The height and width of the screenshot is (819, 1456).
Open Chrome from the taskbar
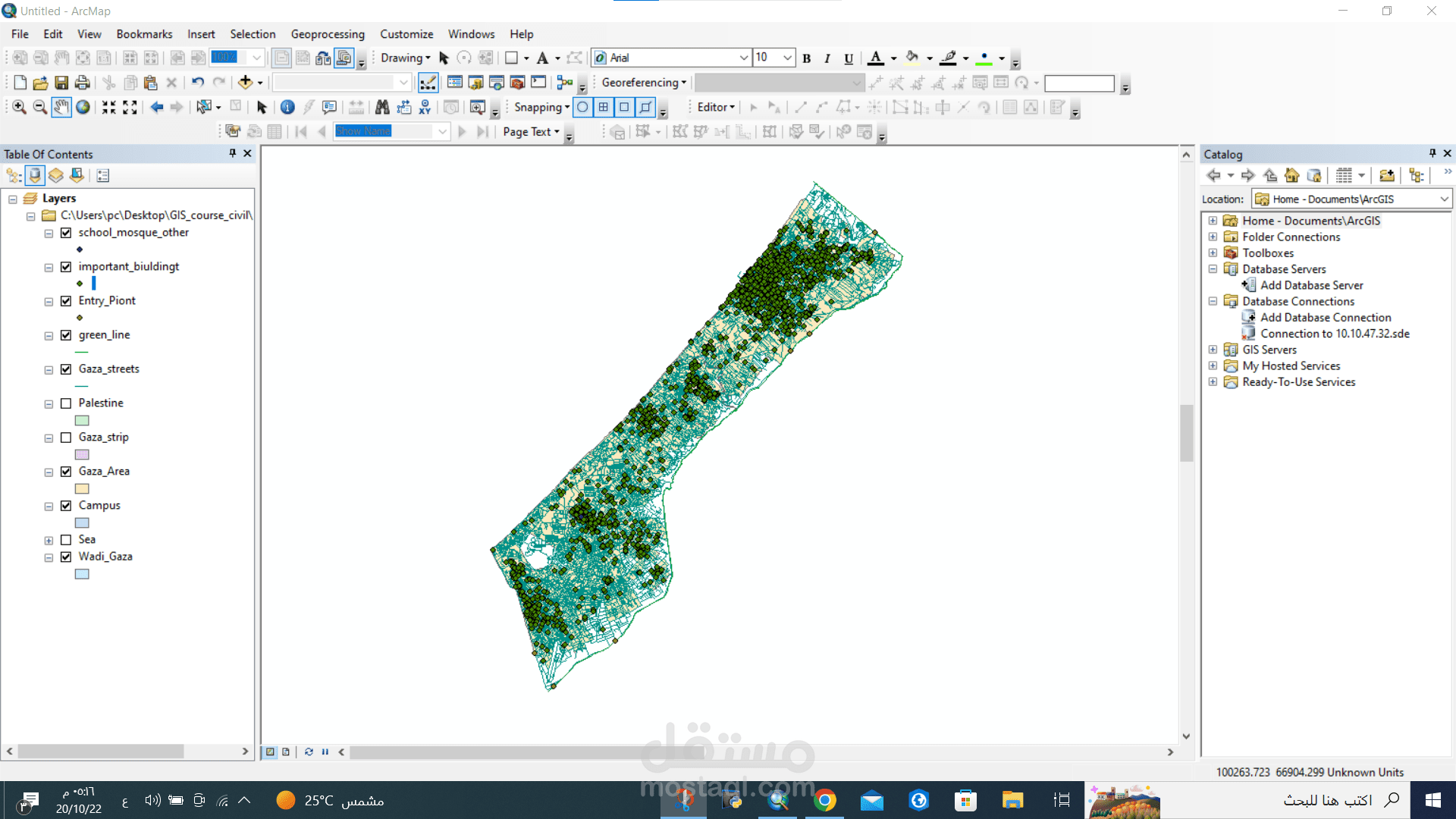click(x=825, y=800)
